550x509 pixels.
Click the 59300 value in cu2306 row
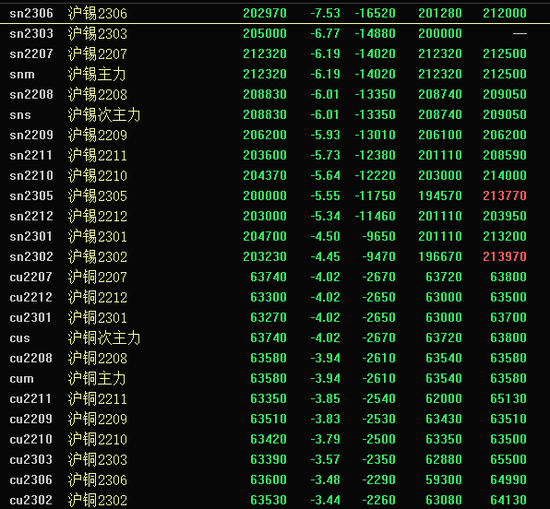[444, 480]
